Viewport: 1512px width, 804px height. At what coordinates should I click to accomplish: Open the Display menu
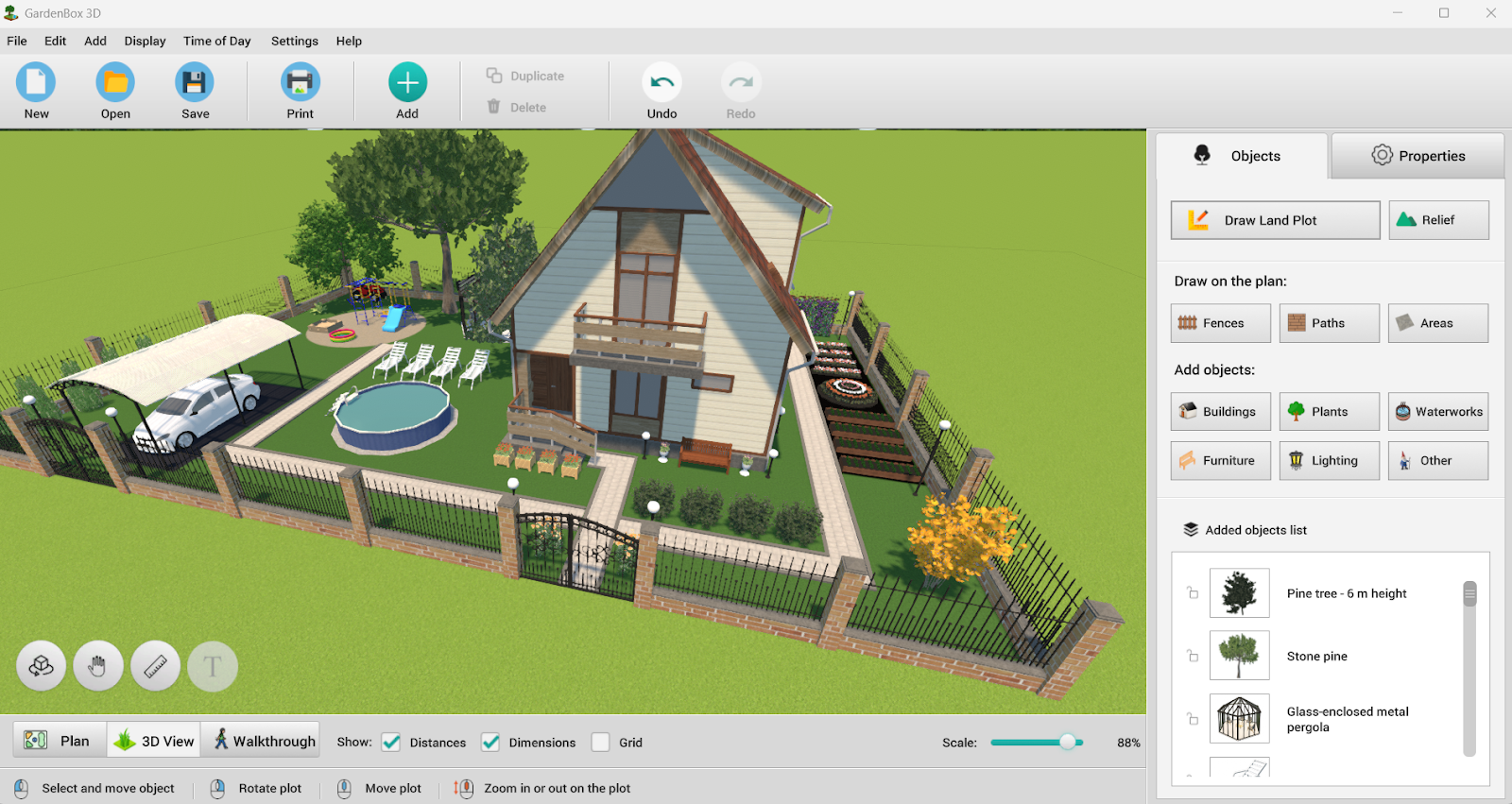(x=145, y=41)
